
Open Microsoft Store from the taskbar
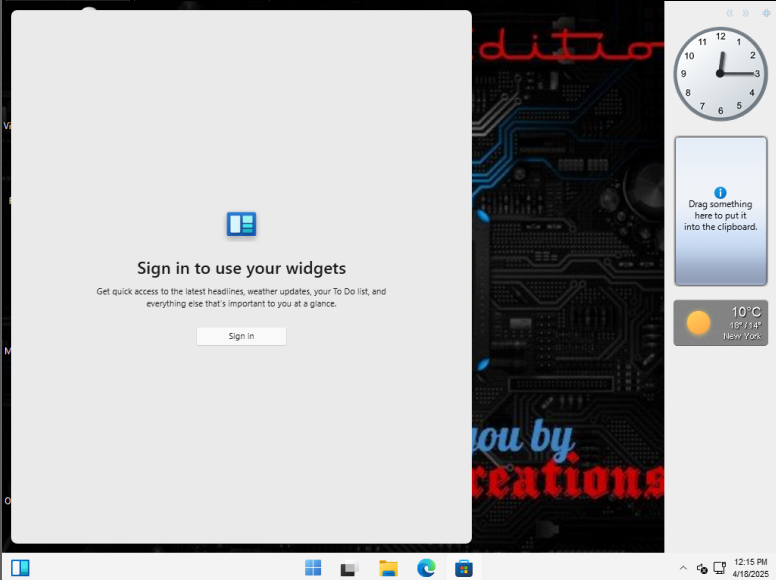464,568
